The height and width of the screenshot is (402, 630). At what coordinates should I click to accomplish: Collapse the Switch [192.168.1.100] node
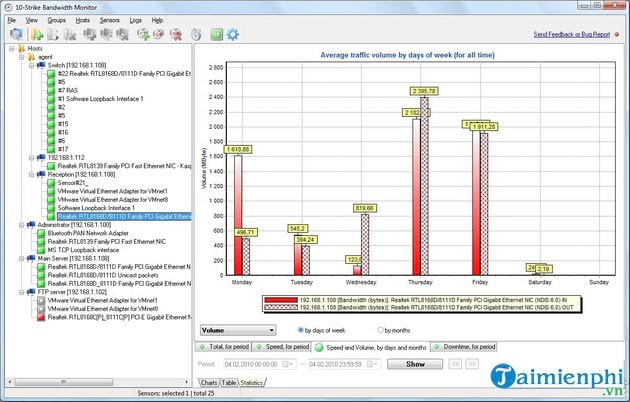[x=32, y=65]
